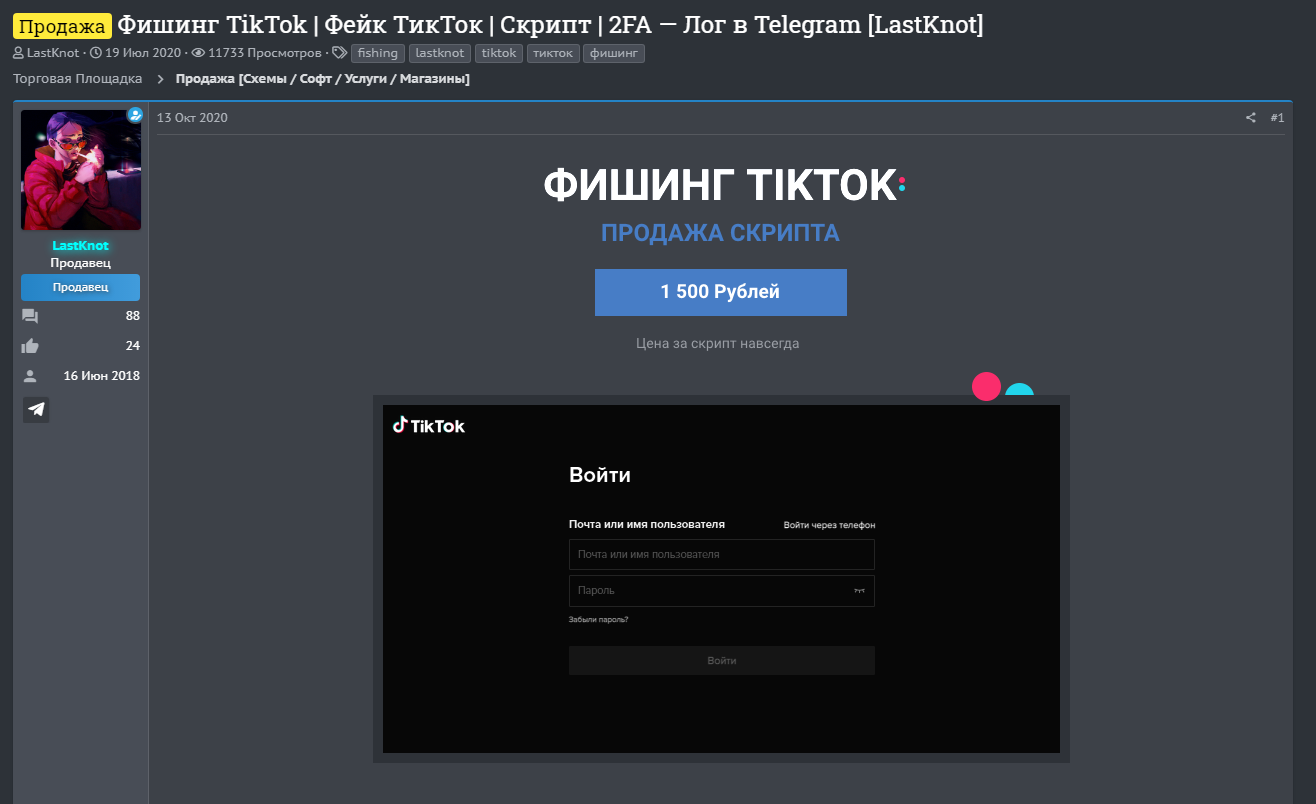Viewport: 1316px width, 804px height.
Task: Click the blue 'Продавец' badge button
Action: (x=80, y=287)
